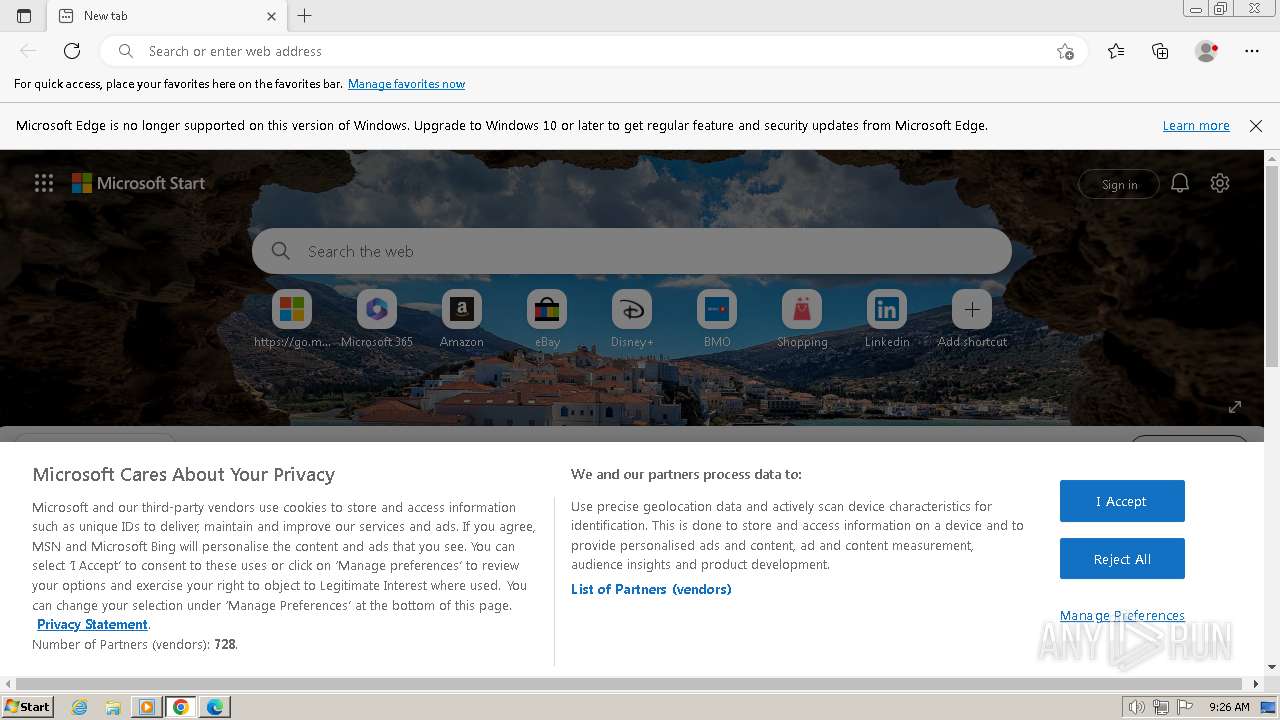Open BMO shortcut
Screen dimensions: 1280x720
click(x=717, y=319)
